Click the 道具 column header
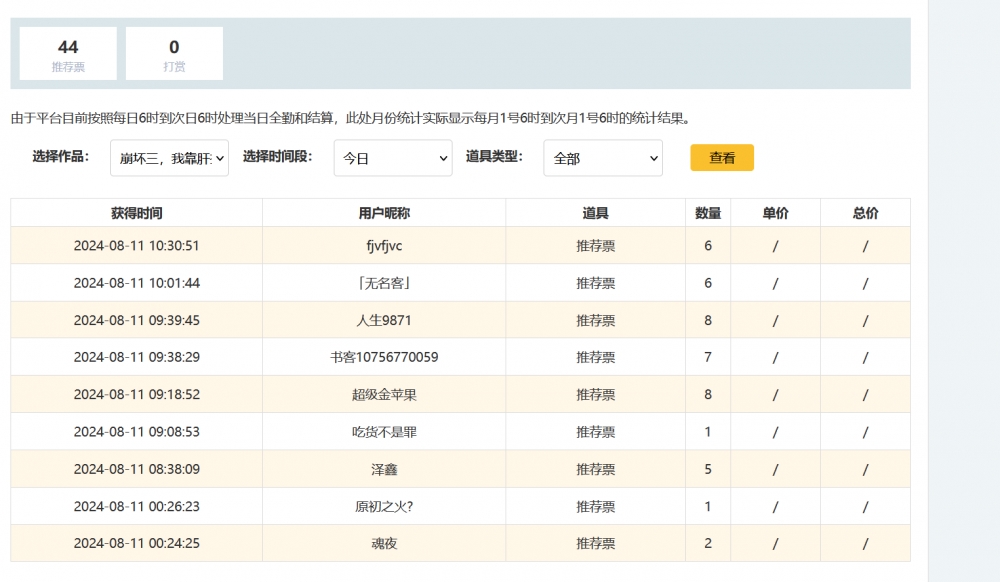Image resolution: width=1000 pixels, height=582 pixels. 596,213
